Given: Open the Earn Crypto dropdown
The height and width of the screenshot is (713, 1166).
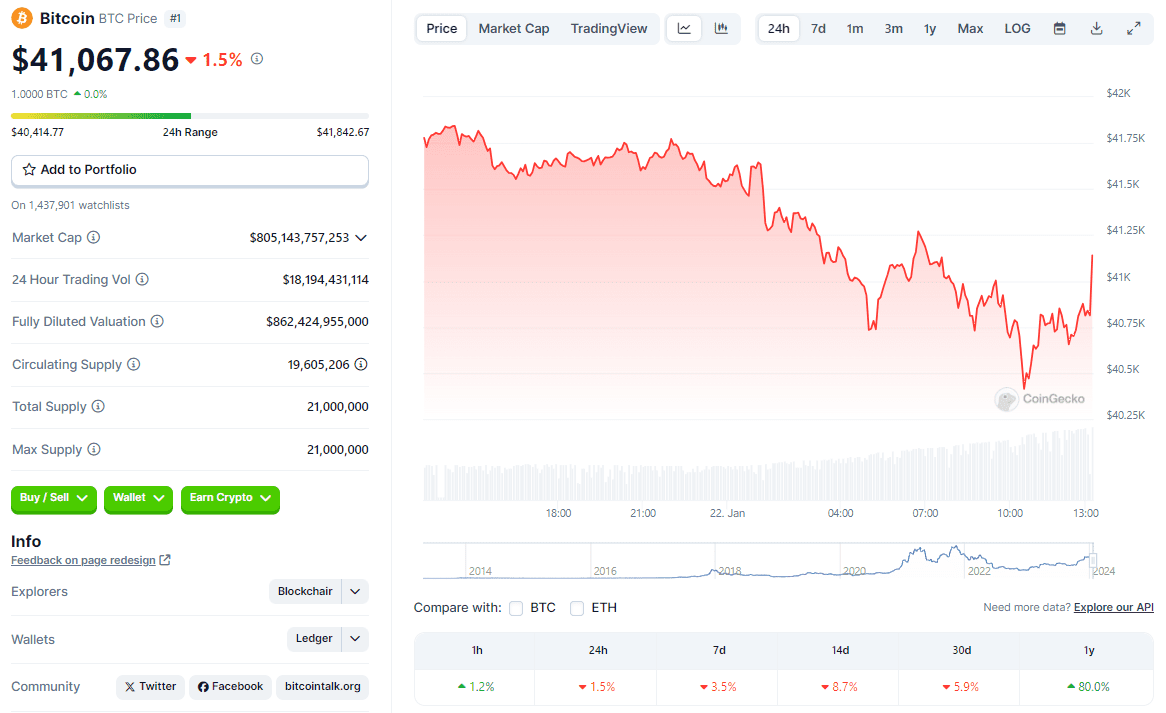Looking at the screenshot, I should click(x=230, y=498).
